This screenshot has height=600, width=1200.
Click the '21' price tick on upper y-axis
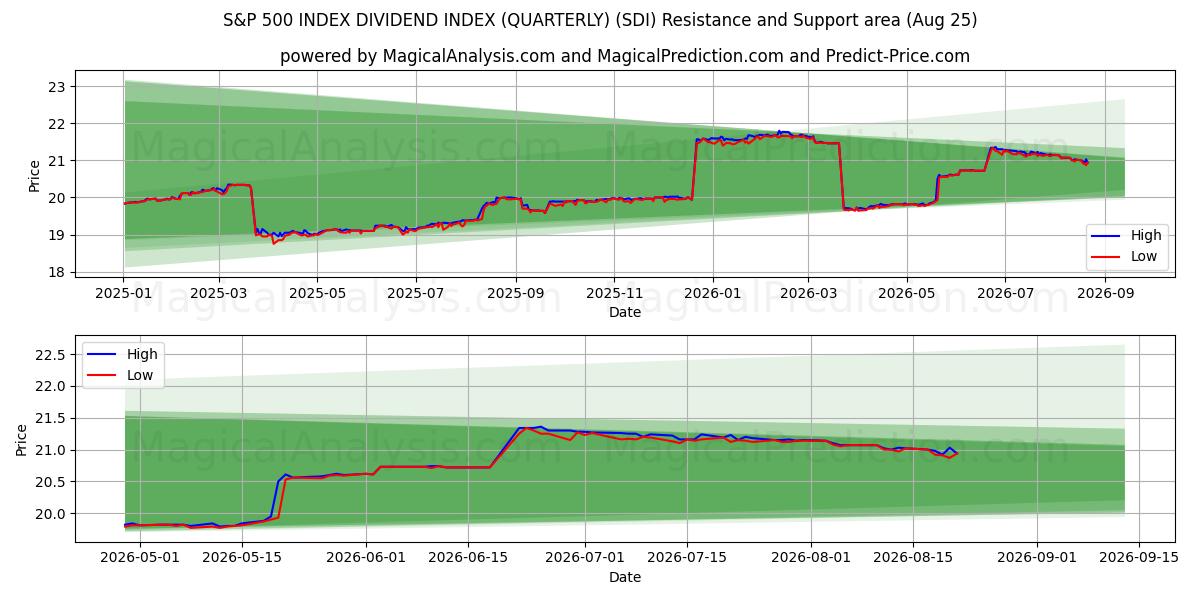tap(59, 161)
